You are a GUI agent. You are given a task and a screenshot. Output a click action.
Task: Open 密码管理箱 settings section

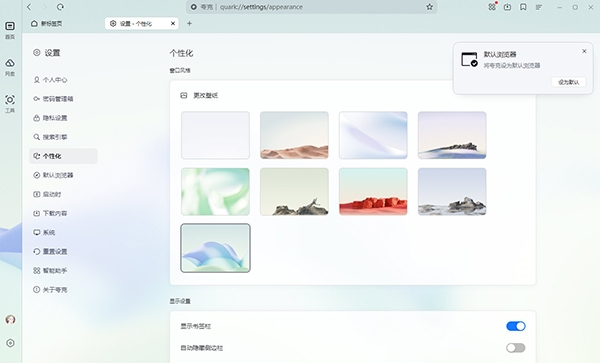(63, 99)
